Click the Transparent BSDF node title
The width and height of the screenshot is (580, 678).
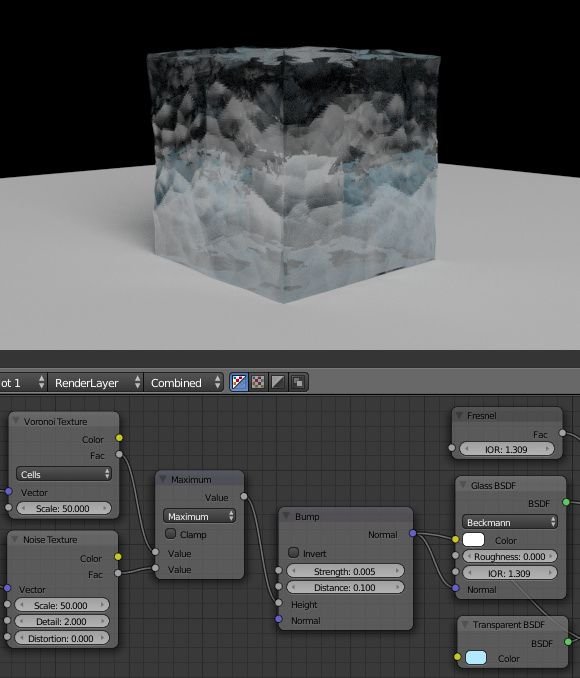coord(509,625)
